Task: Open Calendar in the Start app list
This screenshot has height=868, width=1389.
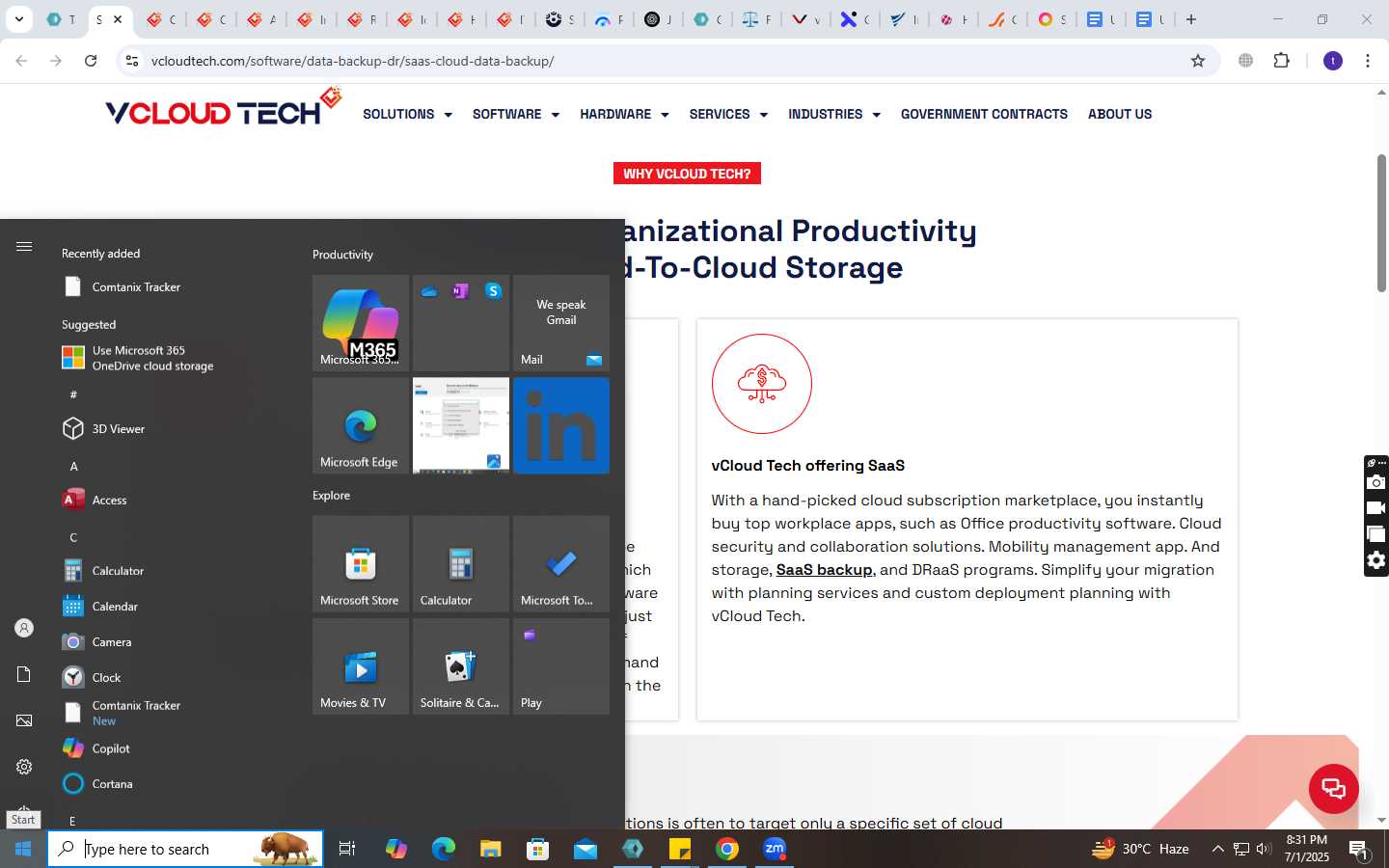Action: tap(100, 606)
